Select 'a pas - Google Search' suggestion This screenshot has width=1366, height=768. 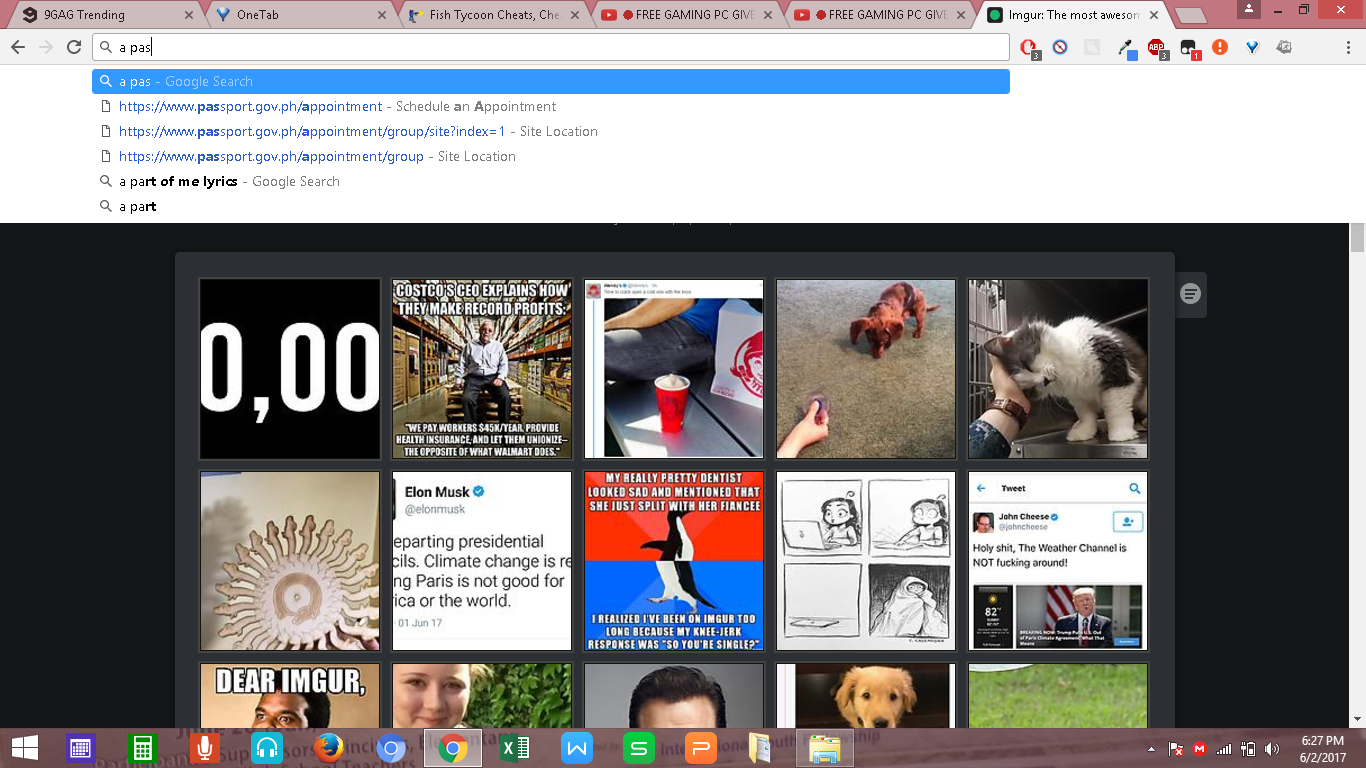(x=551, y=81)
